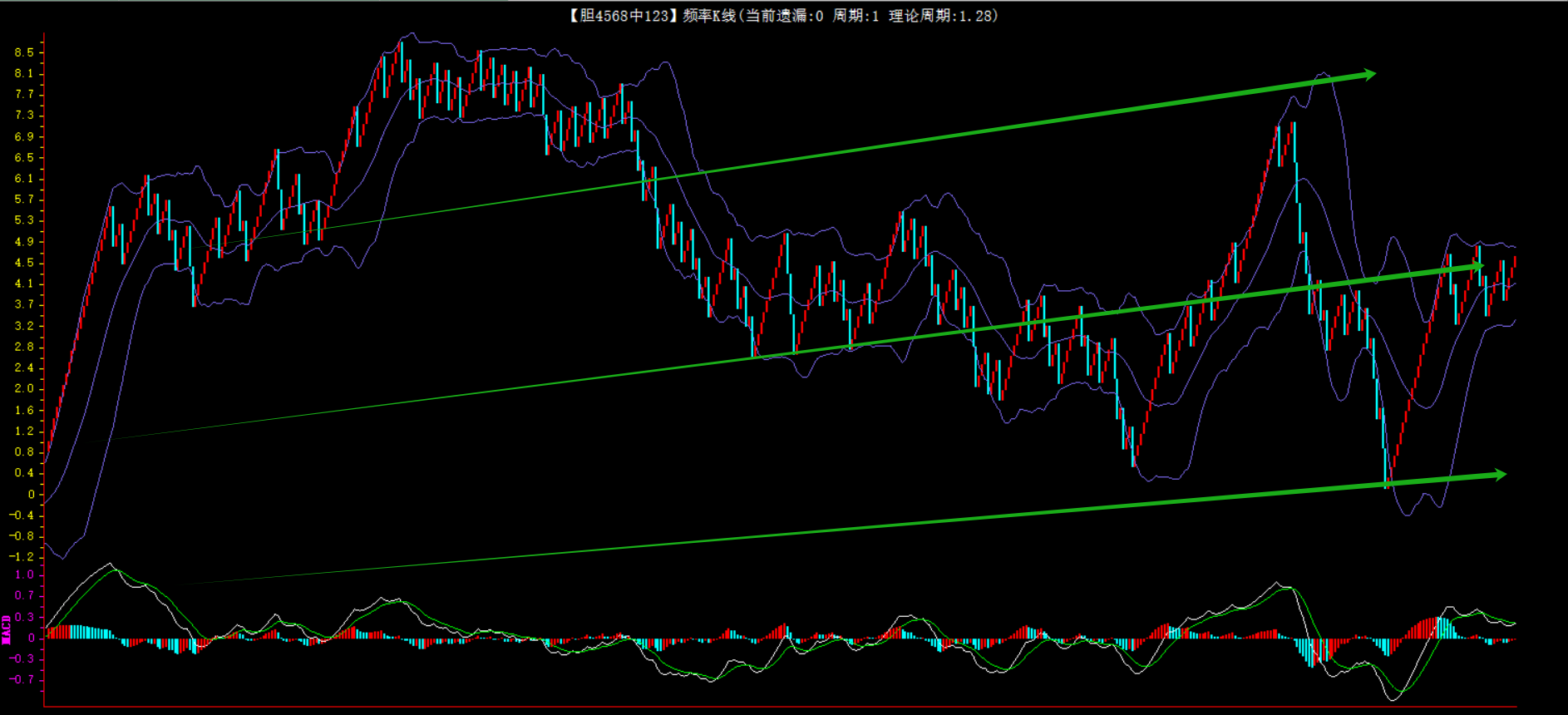The height and width of the screenshot is (715, 1568).
Task: Click the magenta MACD label on left axis
Action: tap(7, 629)
